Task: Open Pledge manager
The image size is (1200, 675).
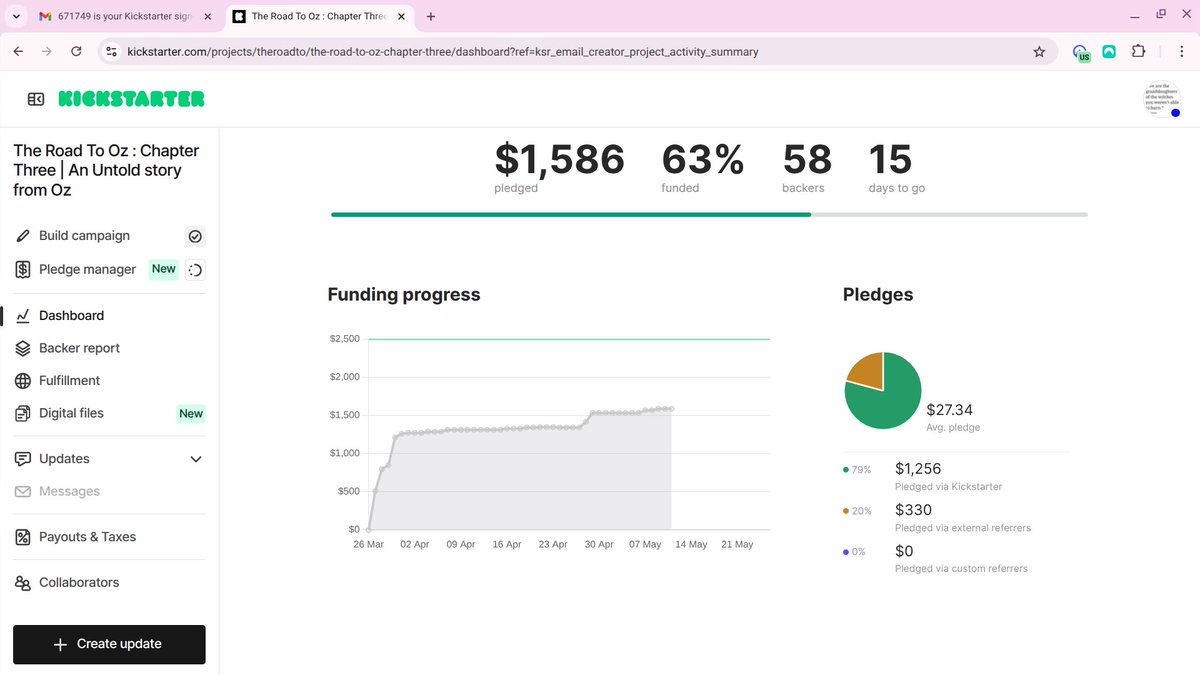Action: pyautogui.click(x=87, y=270)
